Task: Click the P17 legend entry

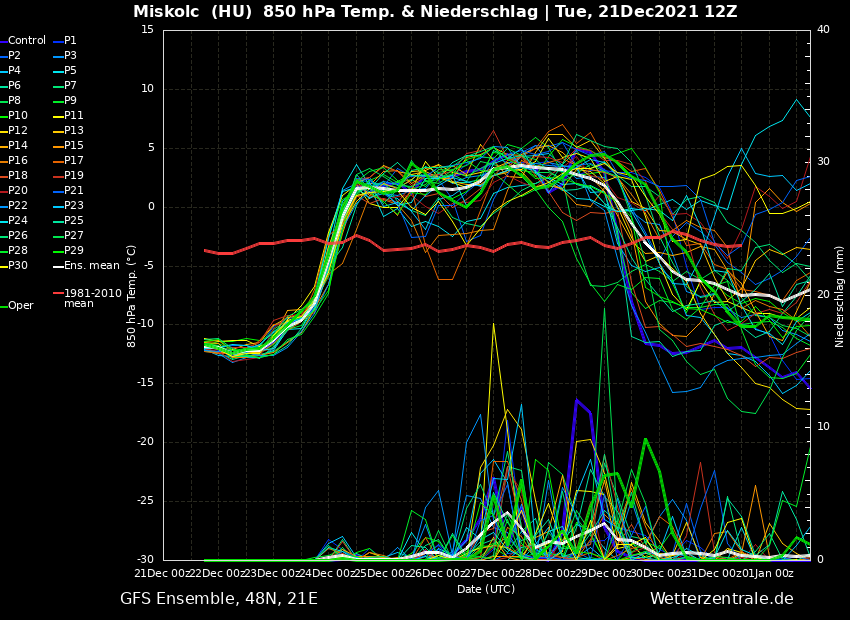Action: [74, 161]
